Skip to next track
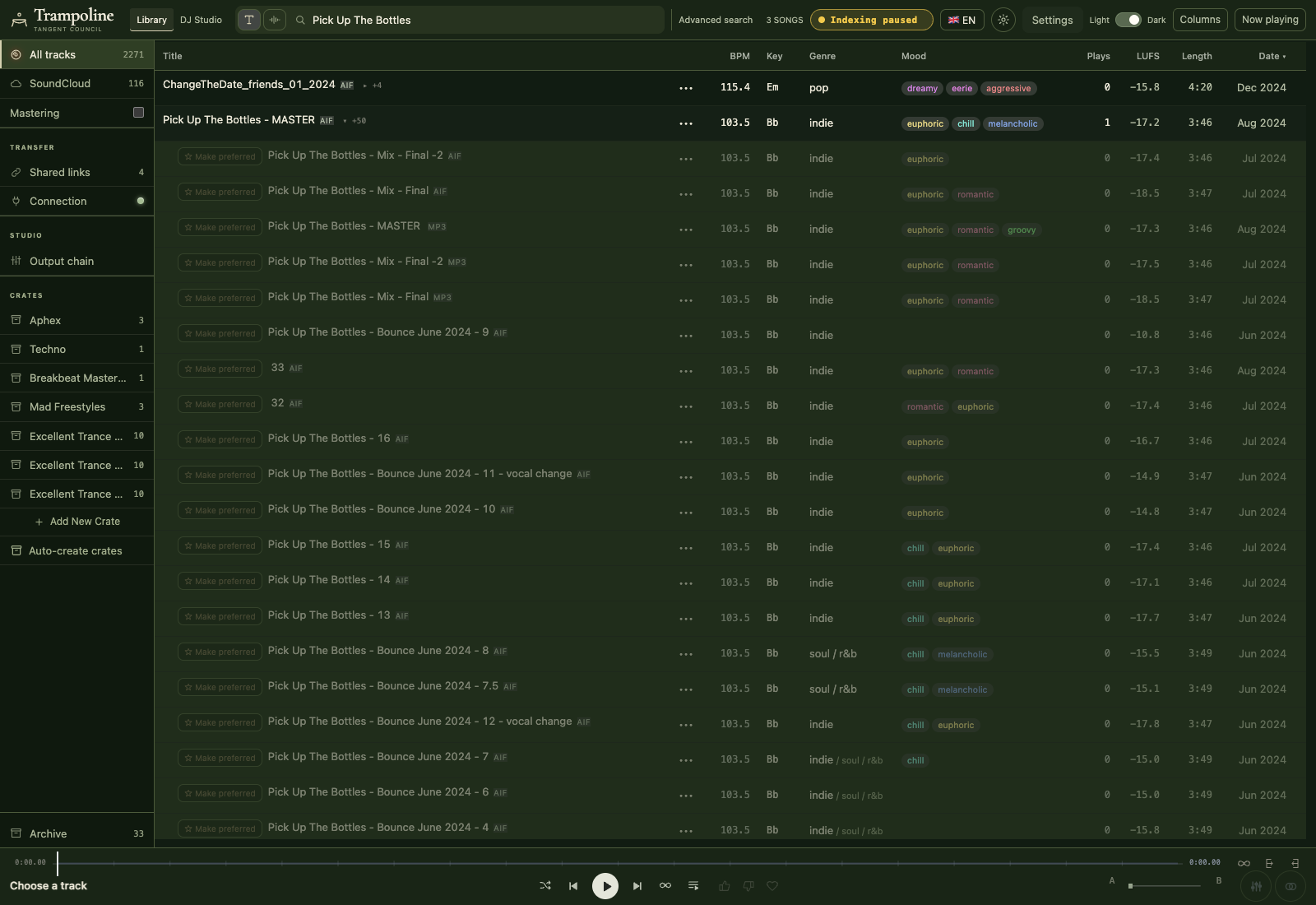This screenshot has width=1316, height=905. click(x=637, y=886)
